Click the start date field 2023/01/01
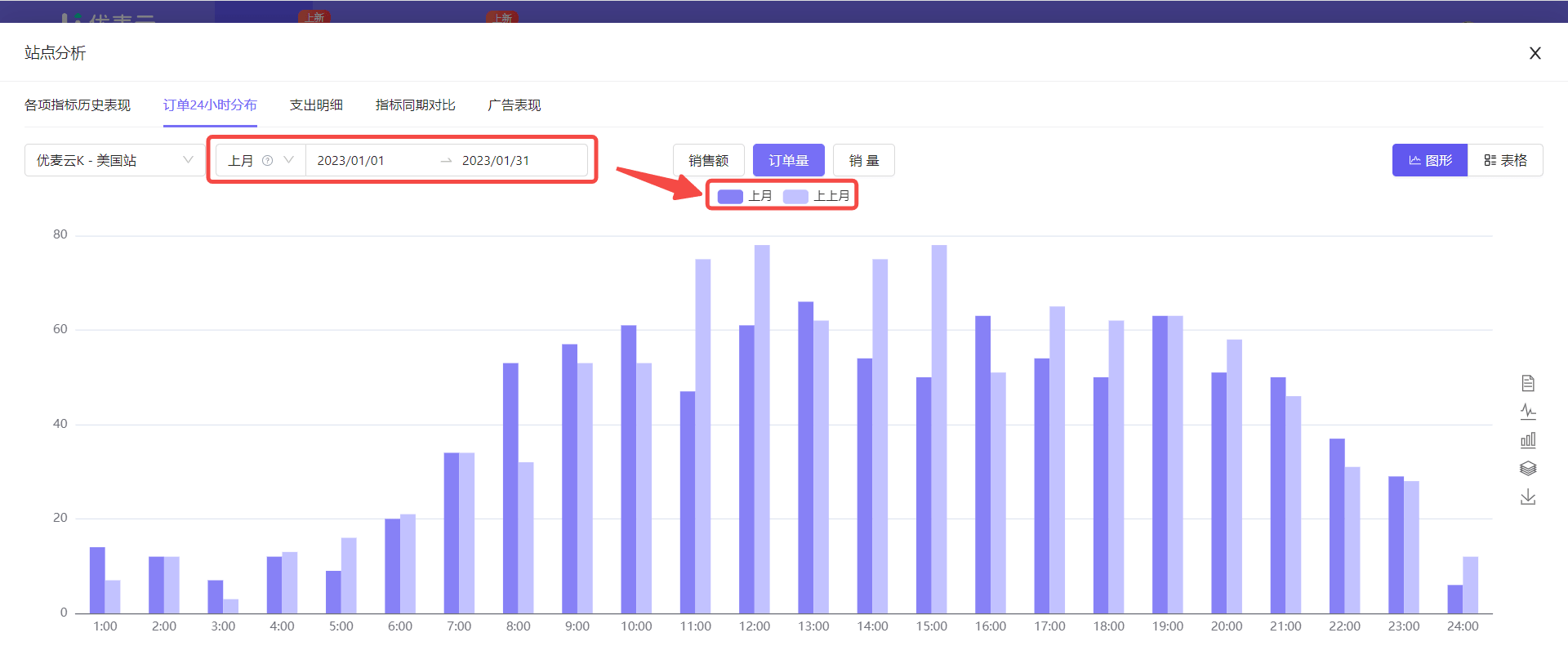The width and height of the screenshot is (1568, 646). pos(350,160)
